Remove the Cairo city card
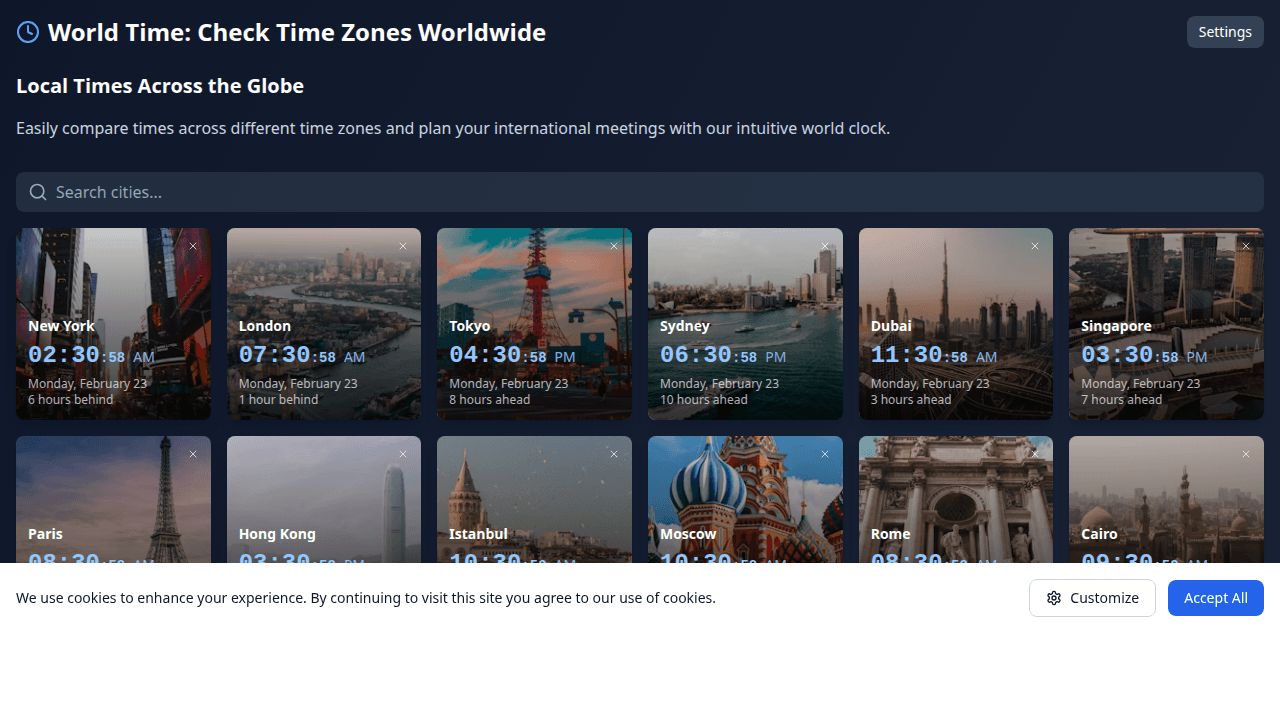The width and height of the screenshot is (1280, 720). pos(1246,454)
